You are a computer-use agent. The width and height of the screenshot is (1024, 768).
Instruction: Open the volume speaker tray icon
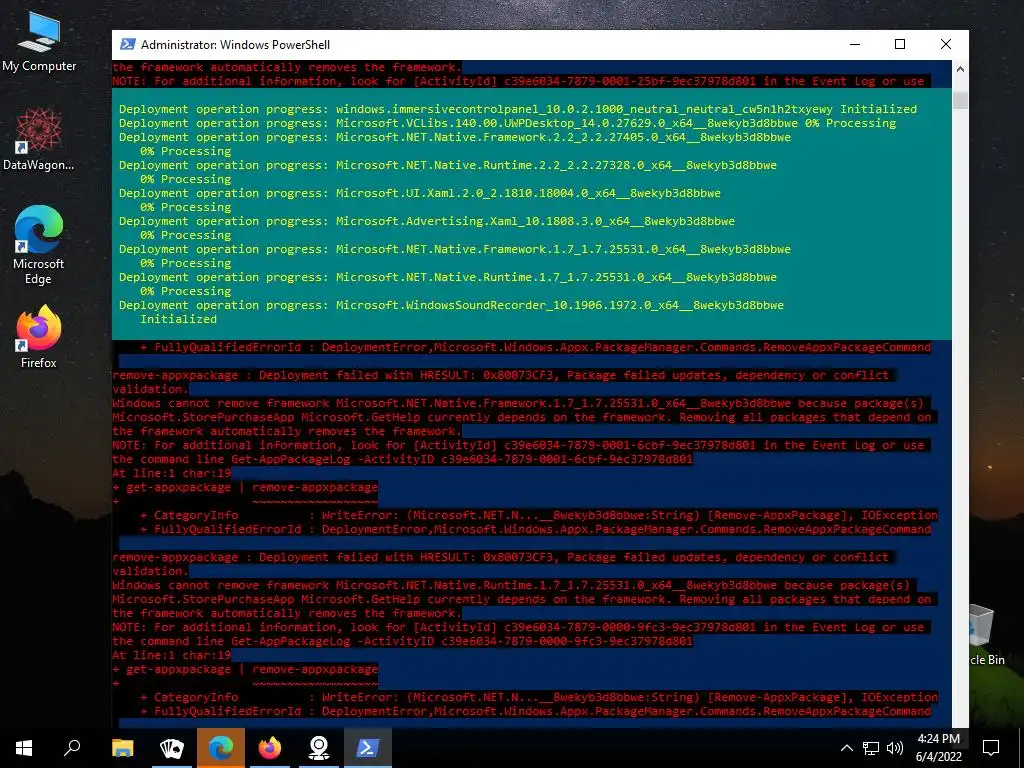pyautogui.click(x=895, y=748)
